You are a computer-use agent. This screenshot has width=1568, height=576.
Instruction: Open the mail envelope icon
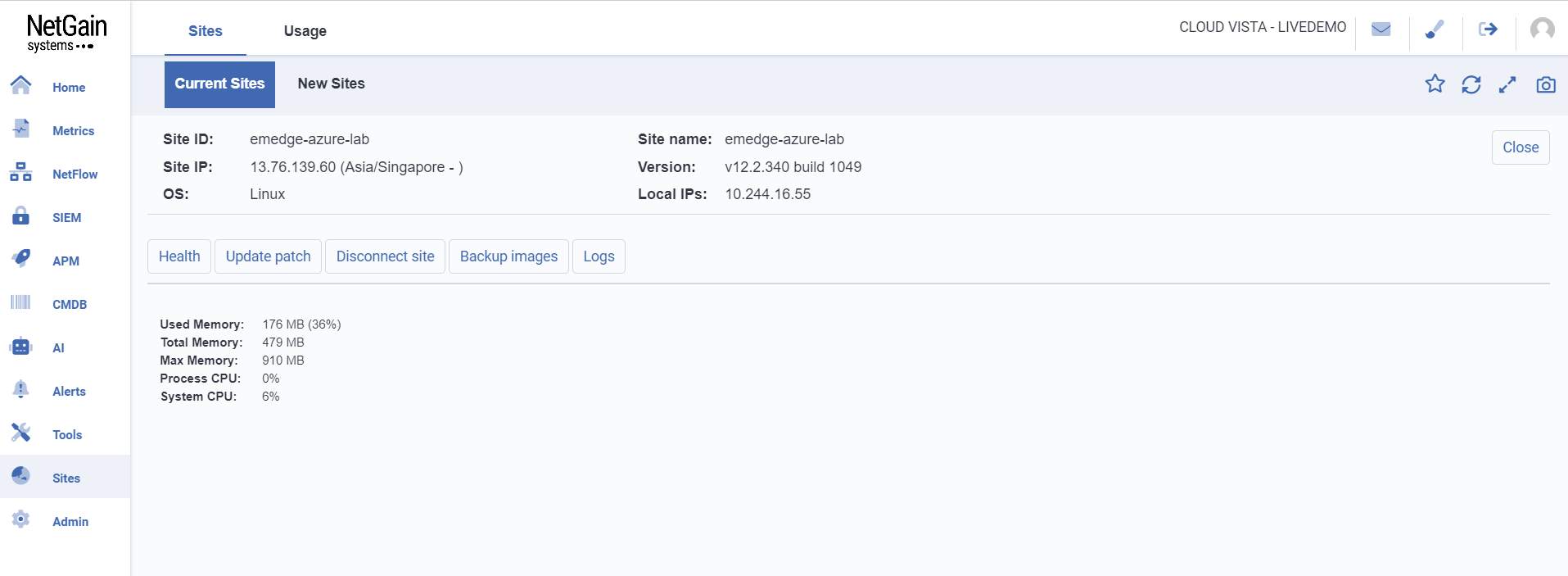tap(1381, 29)
